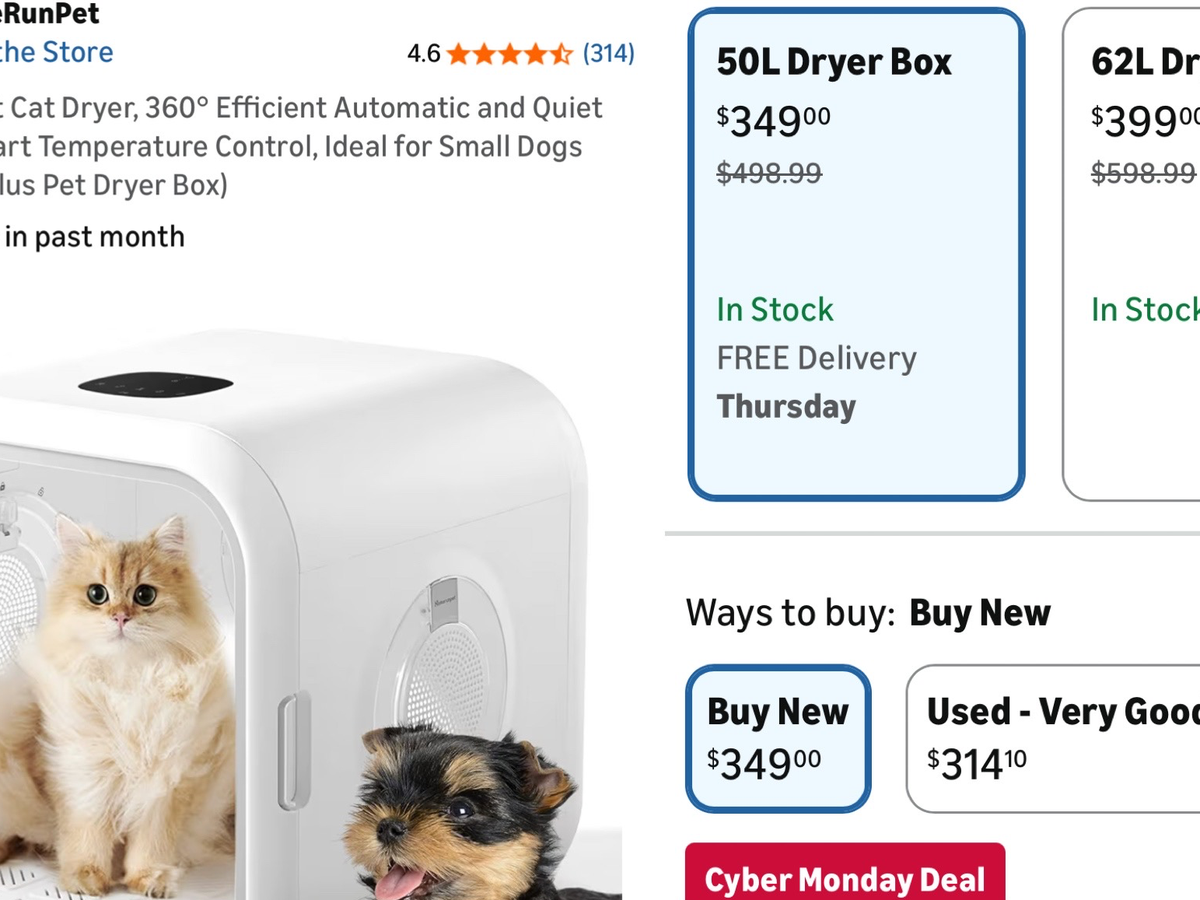Visit the Store link
The width and height of the screenshot is (1200, 900).
click(x=56, y=52)
